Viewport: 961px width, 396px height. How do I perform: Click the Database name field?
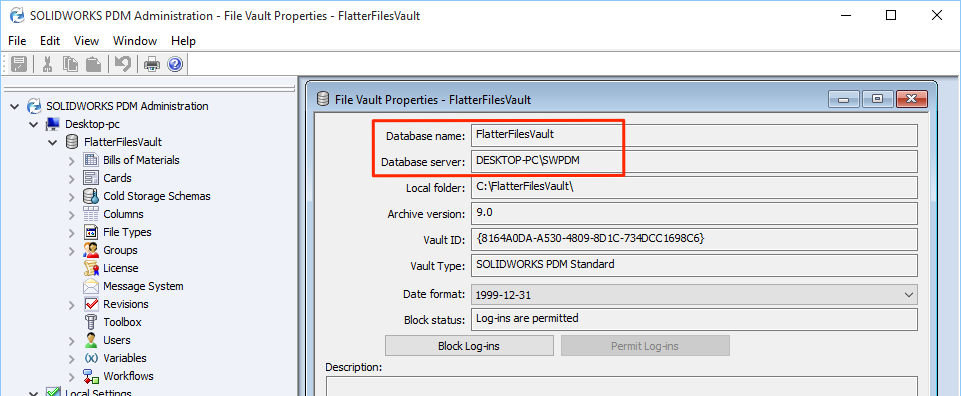(694, 135)
